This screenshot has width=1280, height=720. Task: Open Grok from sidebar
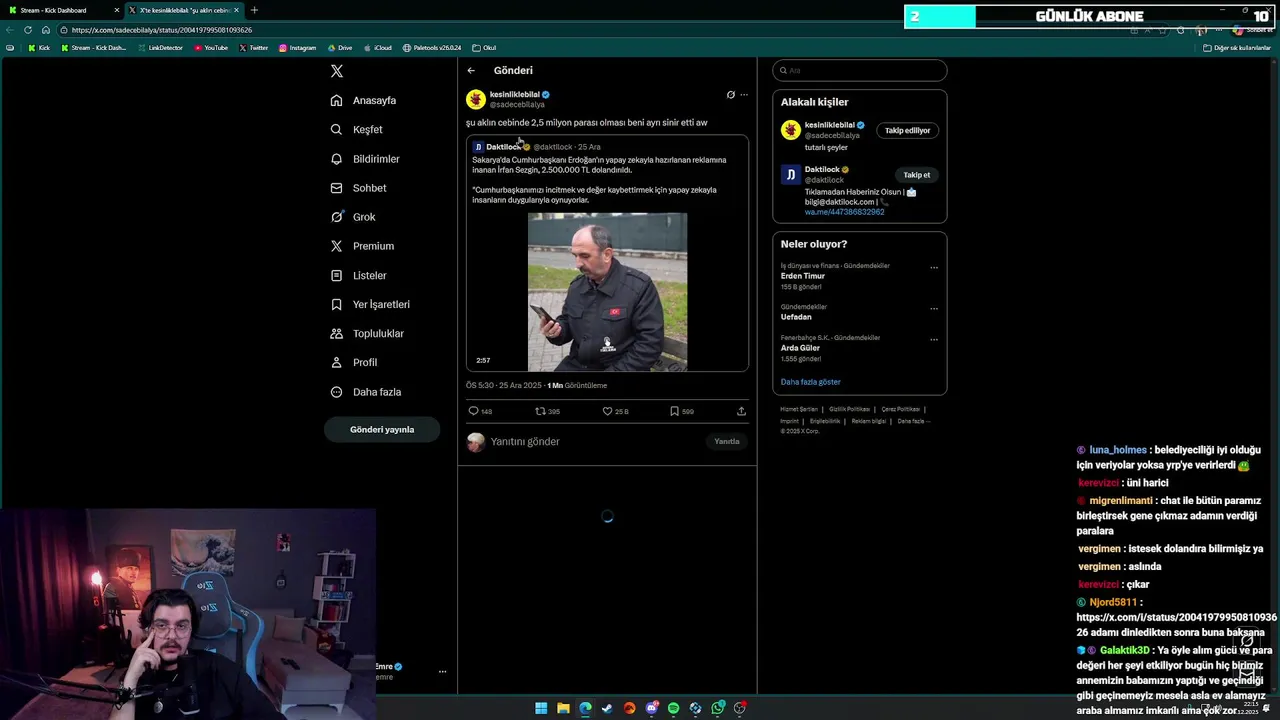pyautogui.click(x=353, y=217)
